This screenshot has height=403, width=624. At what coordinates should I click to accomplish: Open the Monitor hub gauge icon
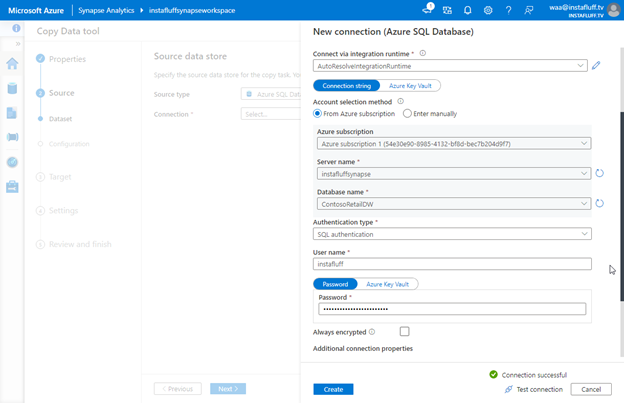tap(12, 162)
